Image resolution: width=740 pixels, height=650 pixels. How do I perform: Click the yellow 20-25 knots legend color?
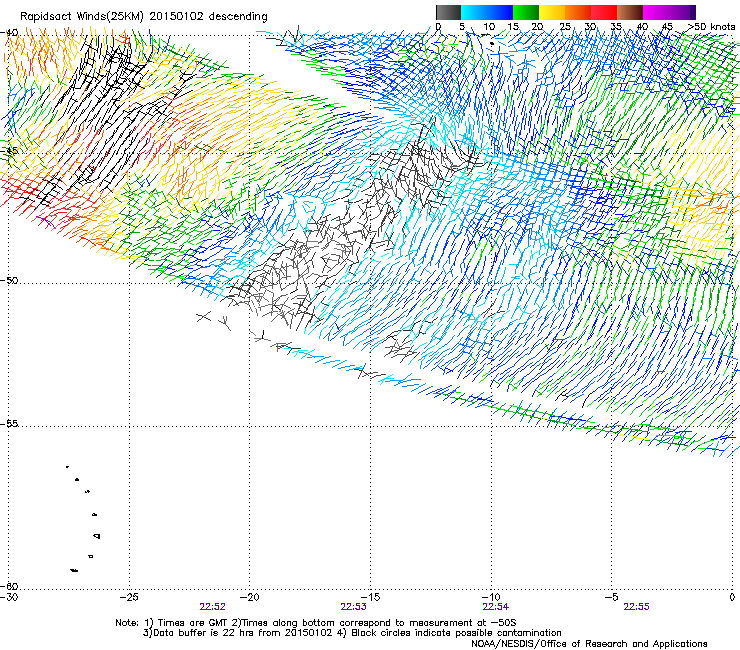click(x=552, y=12)
